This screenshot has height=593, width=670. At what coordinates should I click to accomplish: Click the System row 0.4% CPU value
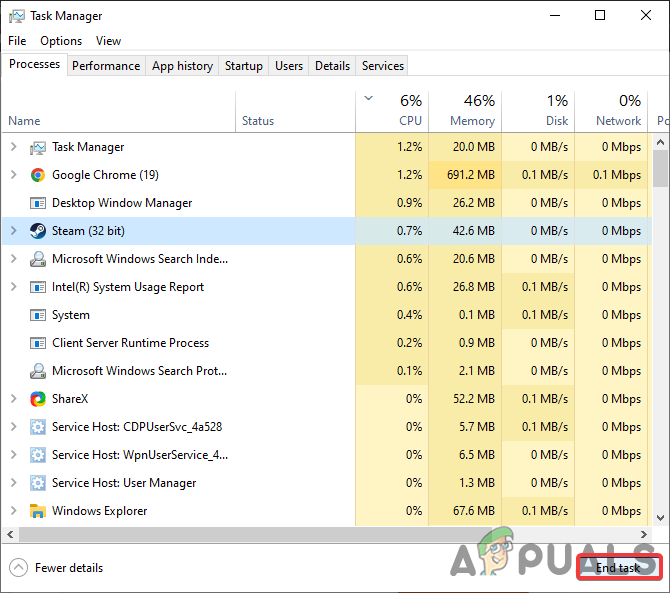[409, 315]
